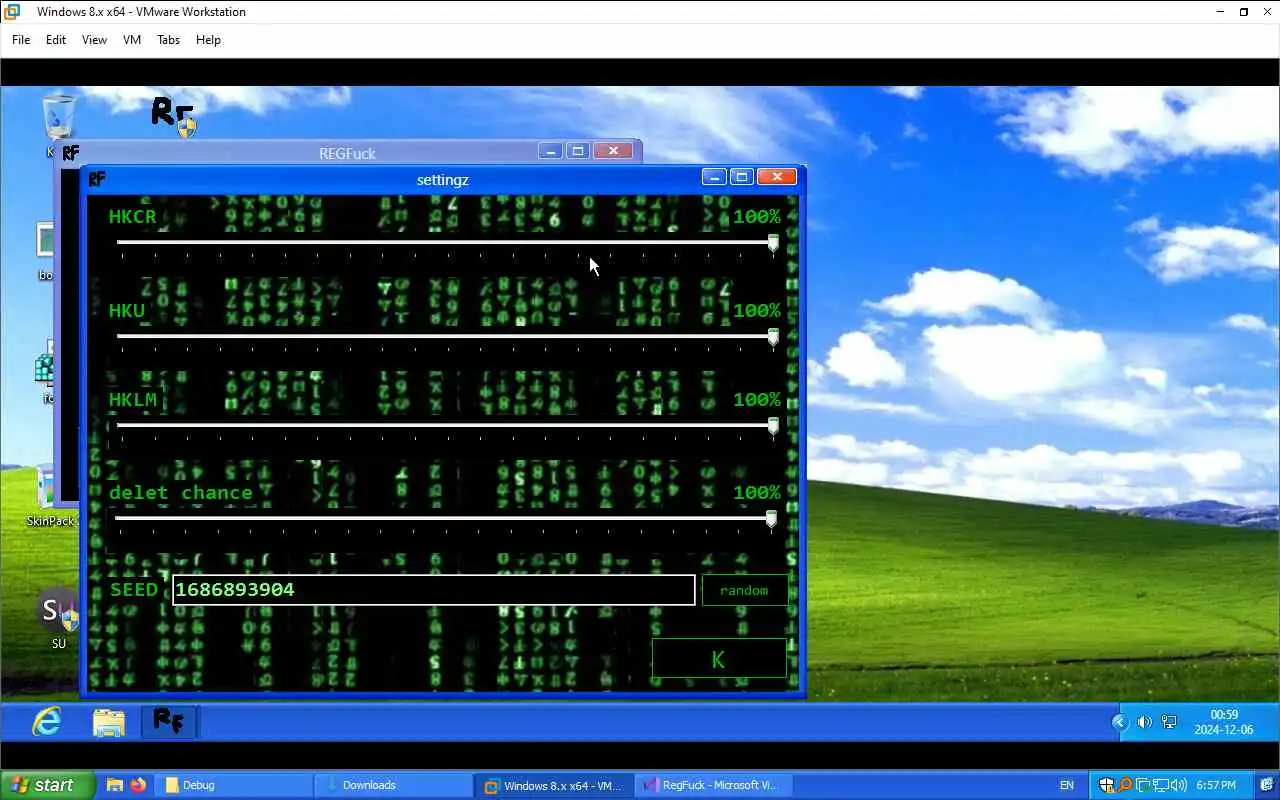
Task: Click the guest volume speaker icon
Action: [x=1145, y=722]
